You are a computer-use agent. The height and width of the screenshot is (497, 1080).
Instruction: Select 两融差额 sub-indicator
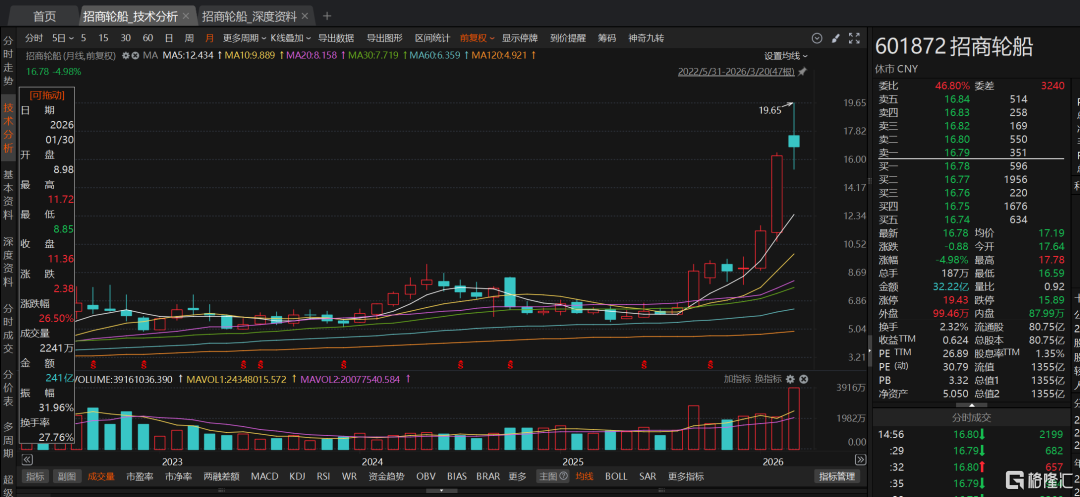tap(222, 476)
